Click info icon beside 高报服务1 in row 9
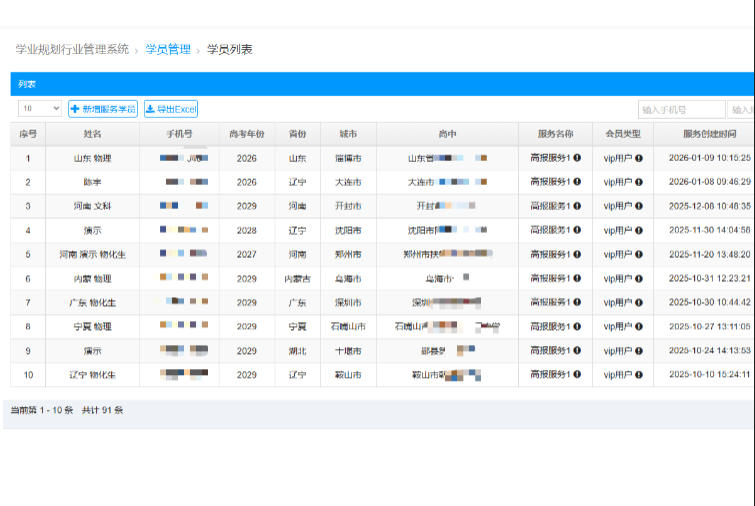Image resolution: width=755 pixels, height=506 pixels. click(x=577, y=350)
